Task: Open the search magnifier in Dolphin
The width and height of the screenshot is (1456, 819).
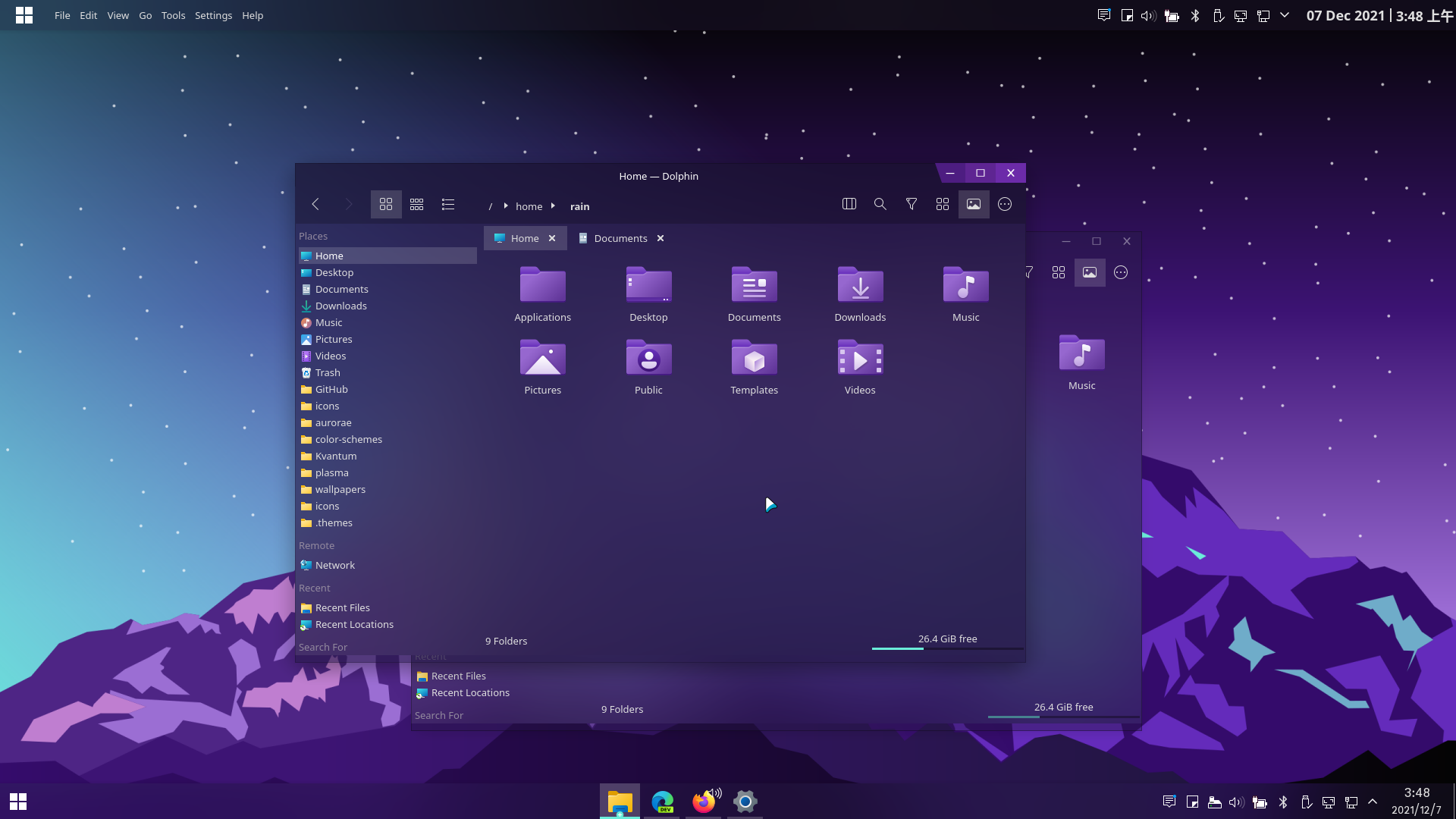Action: pyautogui.click(x=880, y=204)
